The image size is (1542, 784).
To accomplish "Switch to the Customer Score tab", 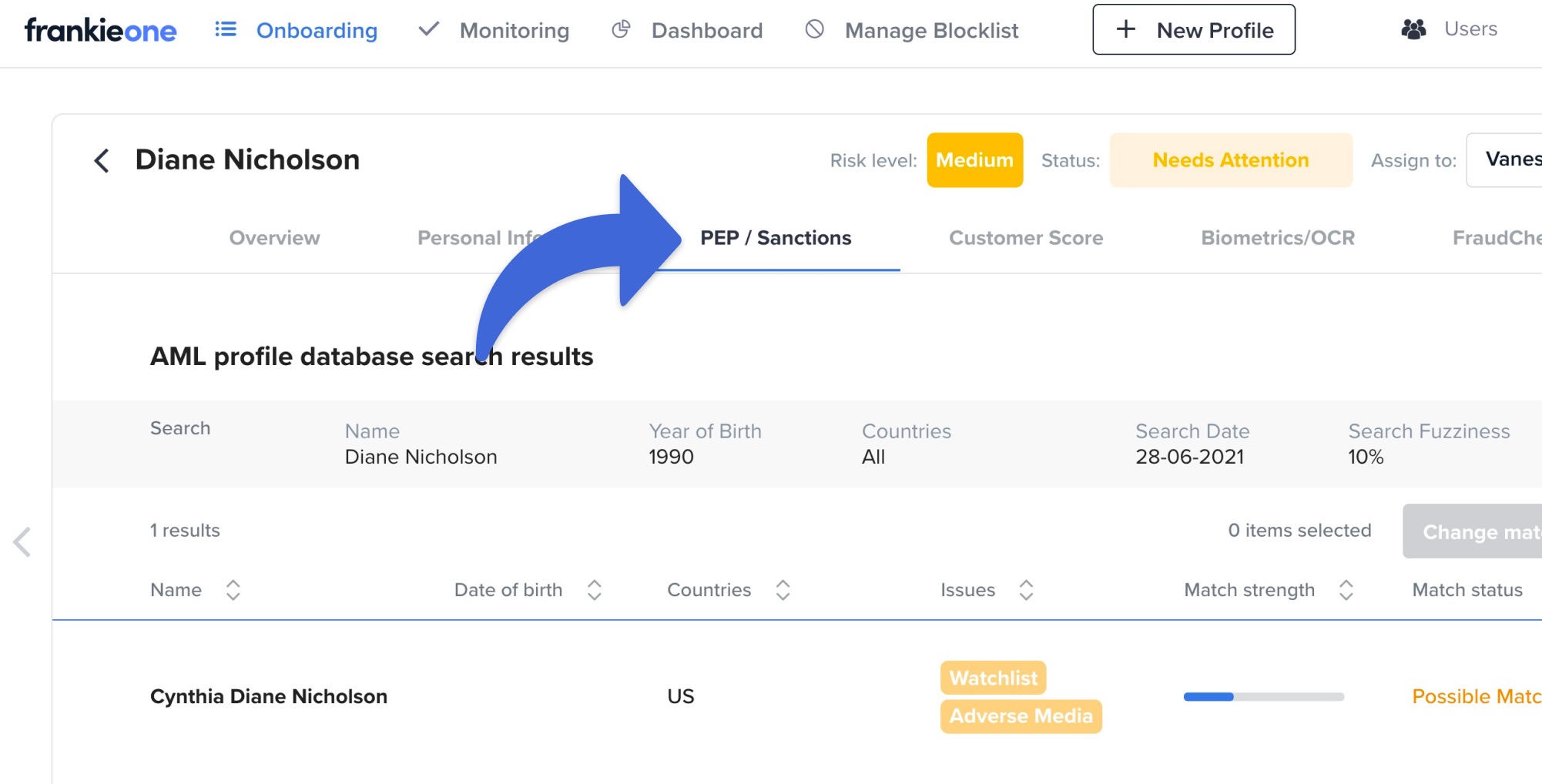I will [x=1026, y=238].
